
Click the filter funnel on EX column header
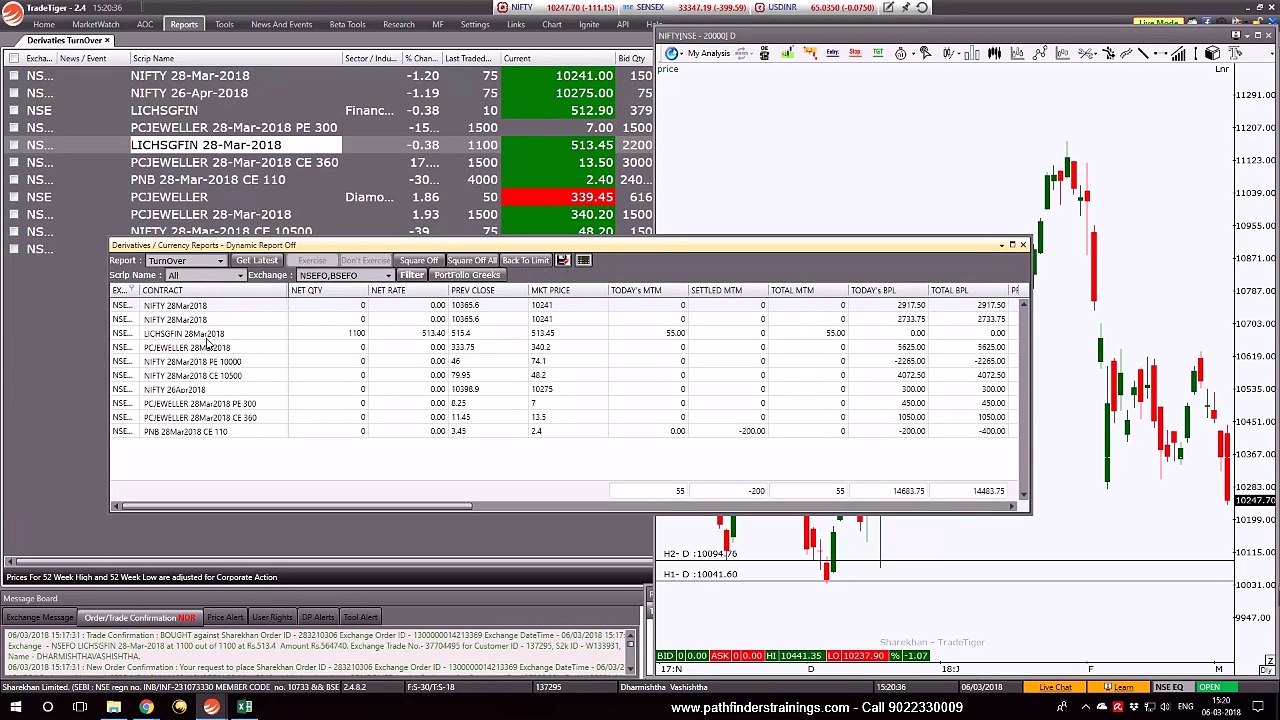pos(130,290)
